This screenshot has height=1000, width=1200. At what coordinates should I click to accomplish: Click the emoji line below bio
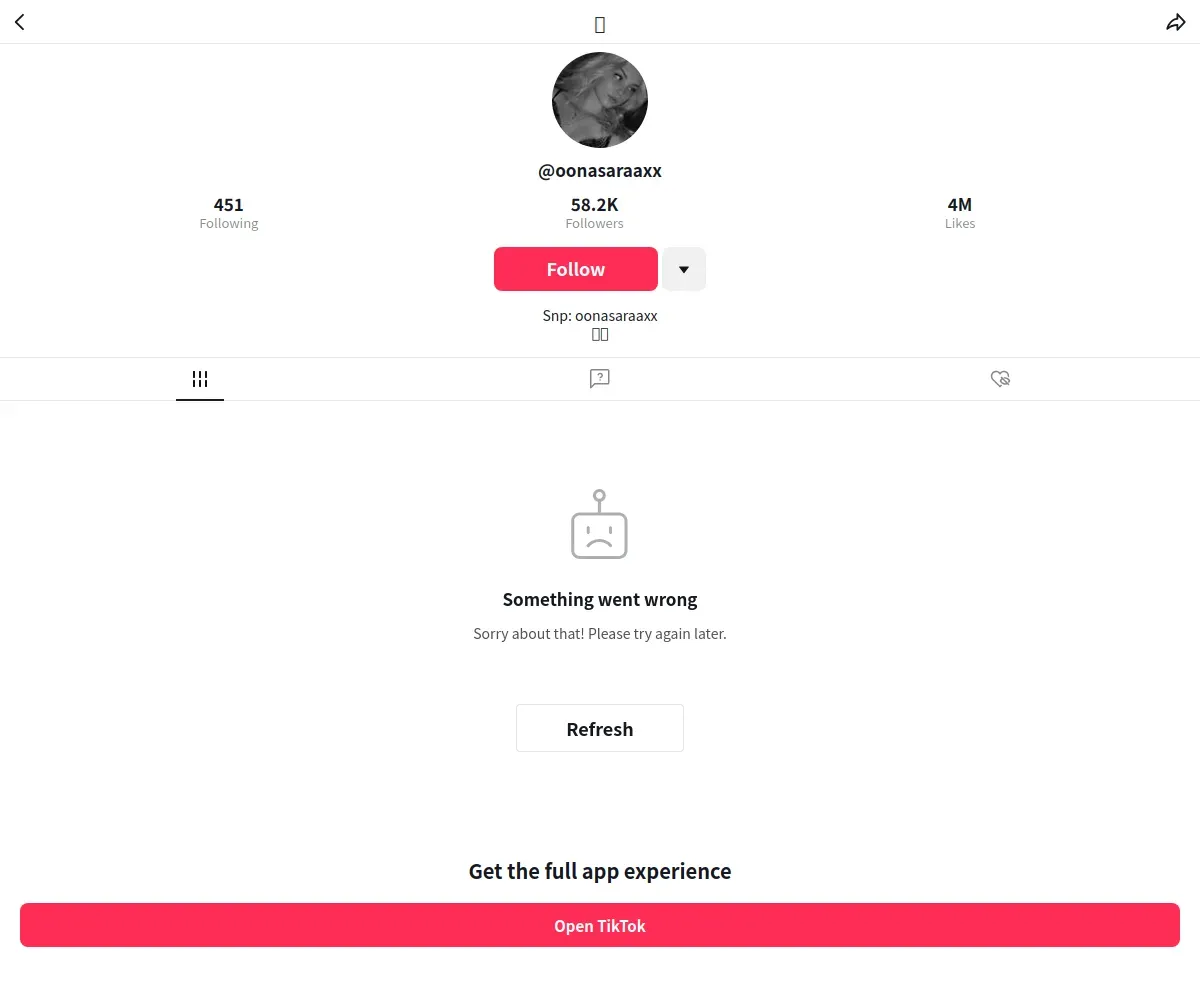(600, 335)
